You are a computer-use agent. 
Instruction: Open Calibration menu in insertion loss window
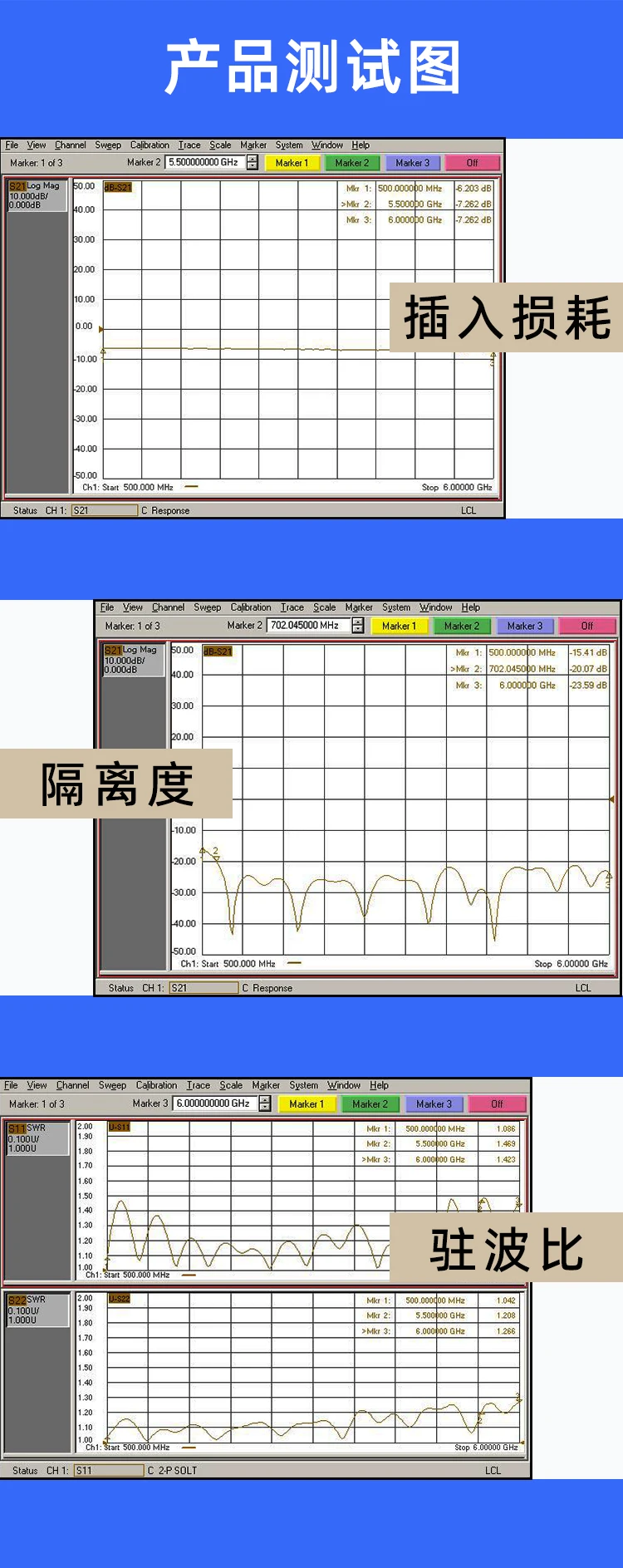150,145
